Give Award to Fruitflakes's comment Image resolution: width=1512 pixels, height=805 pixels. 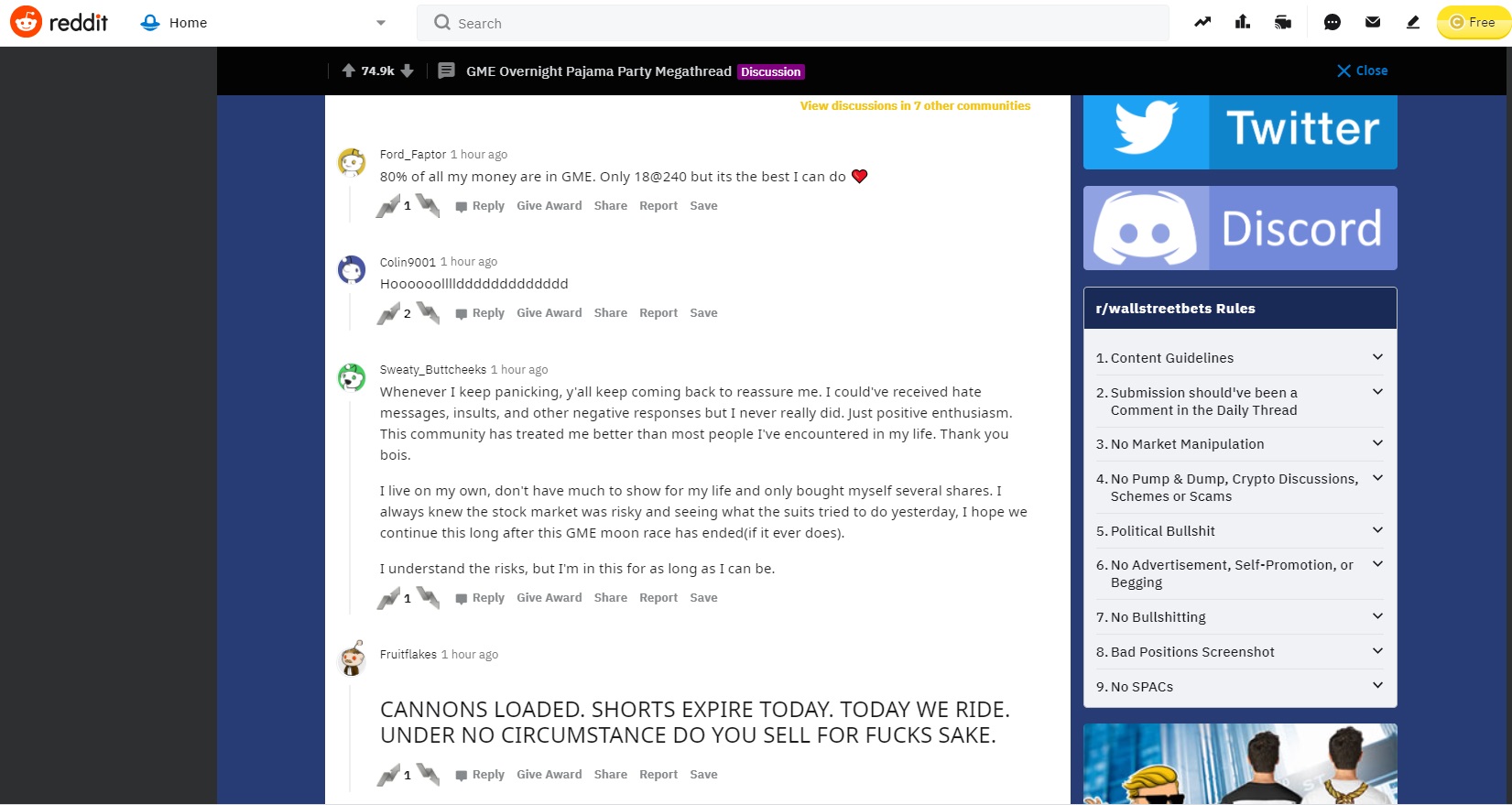(x=549, y=775)
